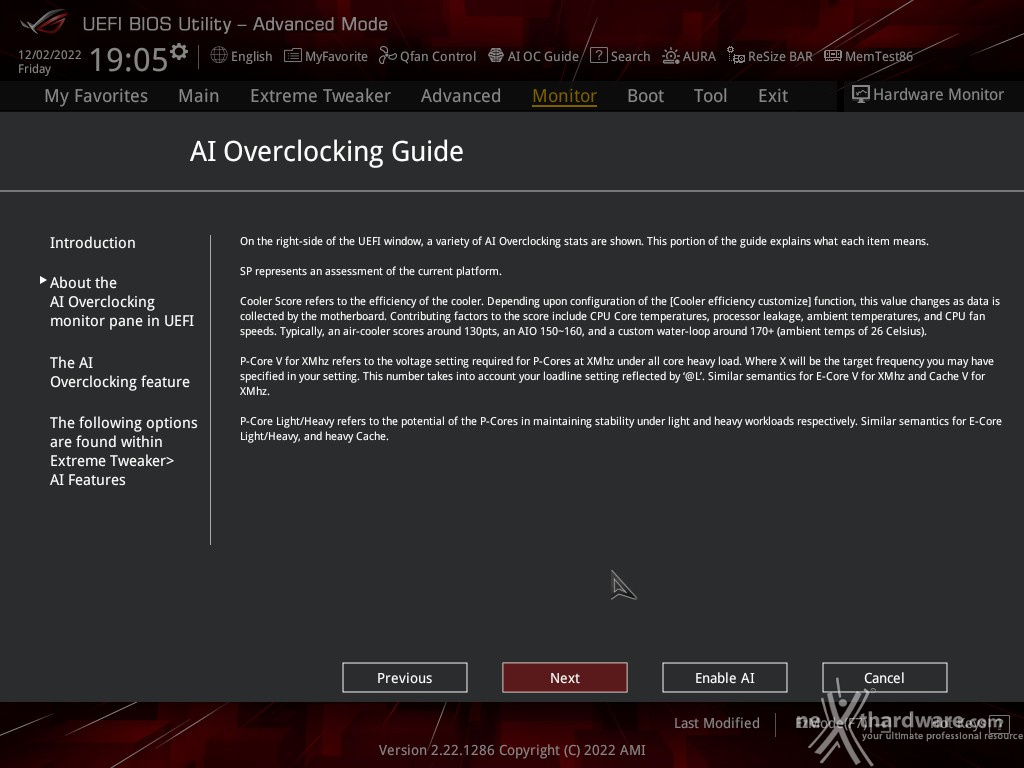
Task: Toggle the ReSize BAR option
Action: [770, 56]
